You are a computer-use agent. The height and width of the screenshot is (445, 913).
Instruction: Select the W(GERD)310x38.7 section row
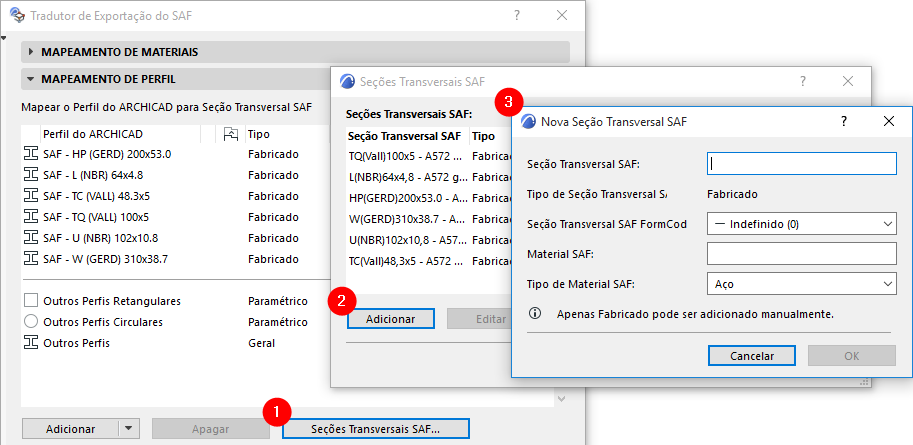[x=428, y=219]
